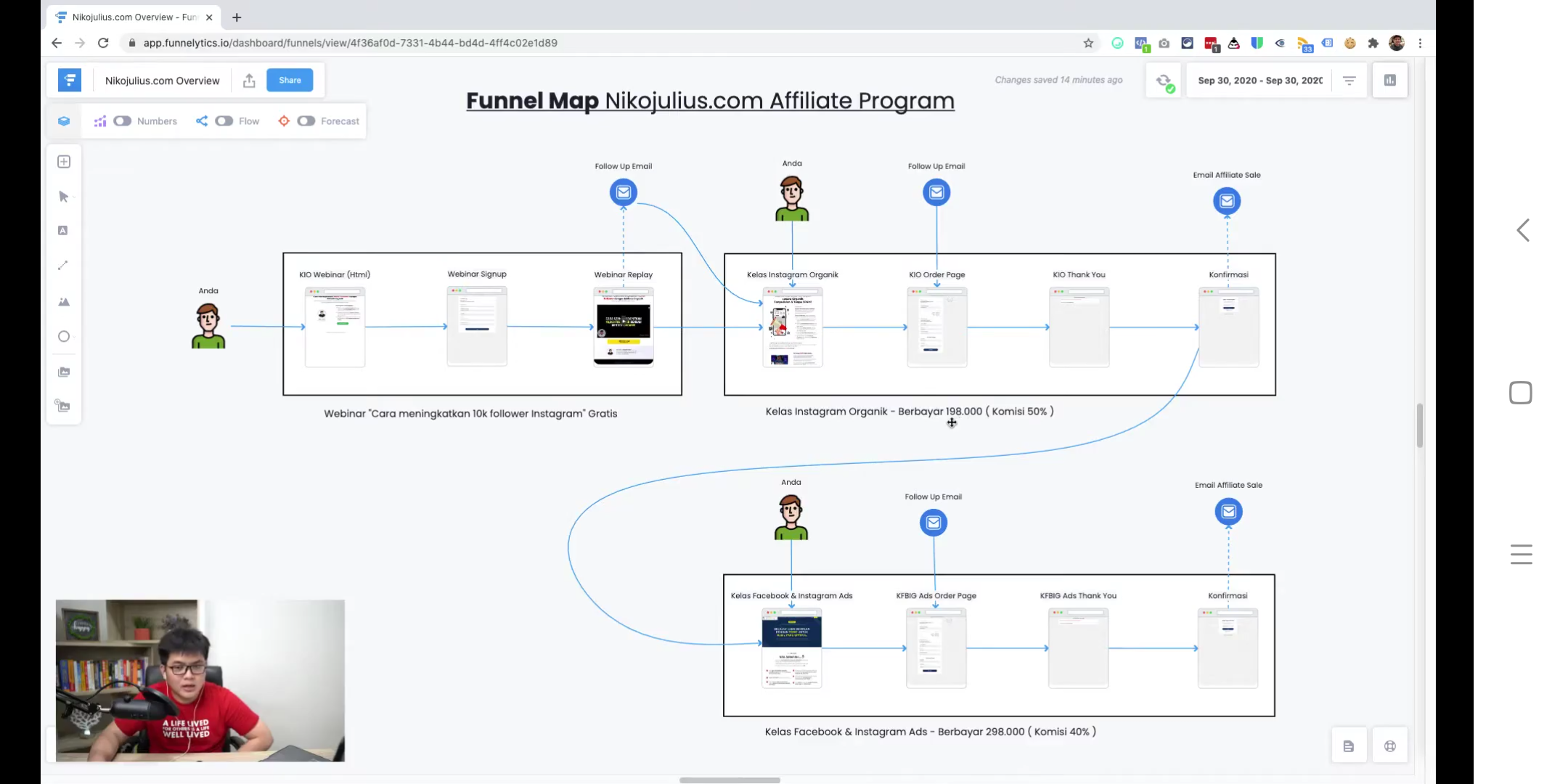Image resolution: width=1568 pixels, height=784 pixels.
Task: Select the pointer selection tool
Action: (x=64, y=197)
